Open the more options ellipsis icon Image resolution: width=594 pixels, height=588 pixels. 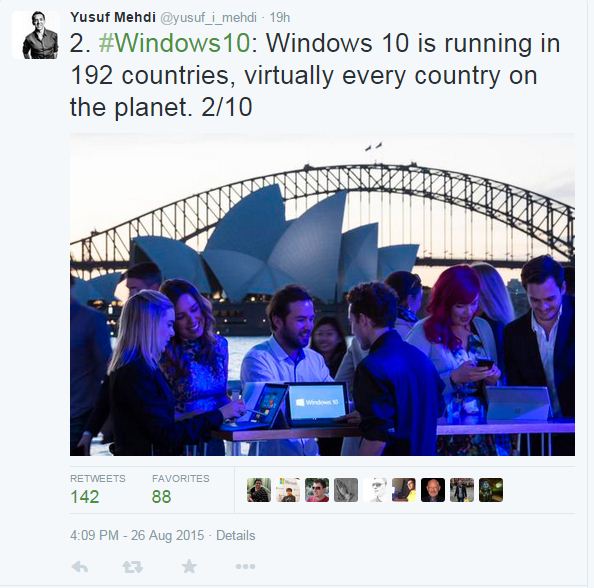pos(245,567)
